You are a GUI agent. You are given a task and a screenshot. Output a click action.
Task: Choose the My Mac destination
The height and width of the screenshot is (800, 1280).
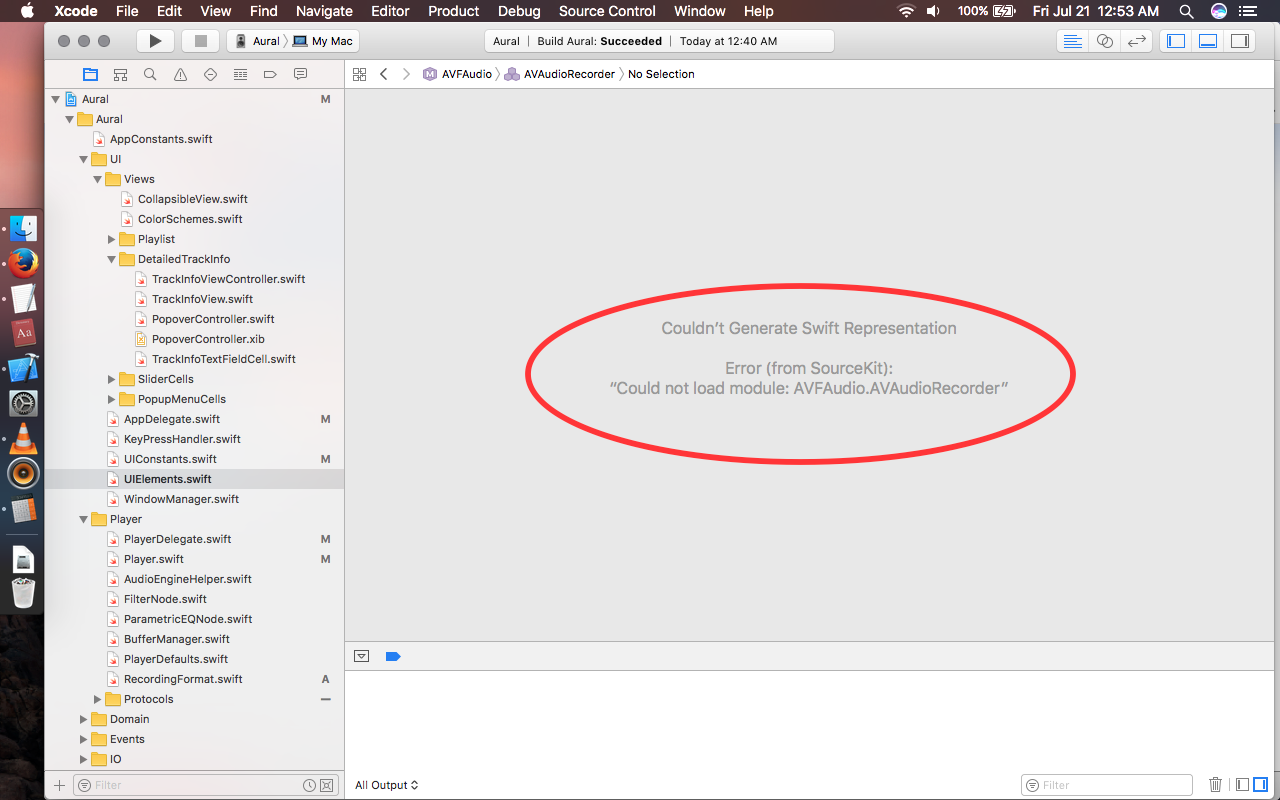coord(325,41)
